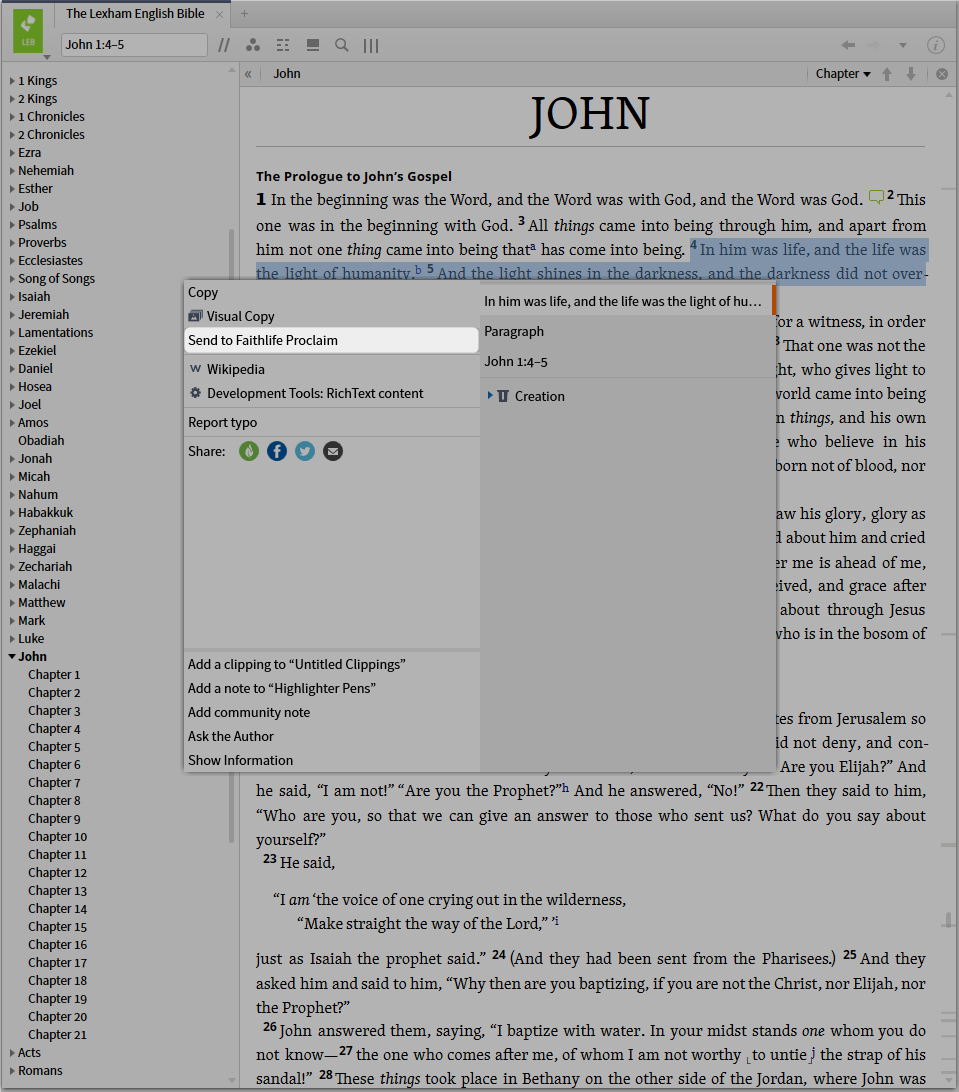The height and width of the screenshot is (1092, 959).
Task: Expand the Psalms book in contents
Action: tap(12, 225)
